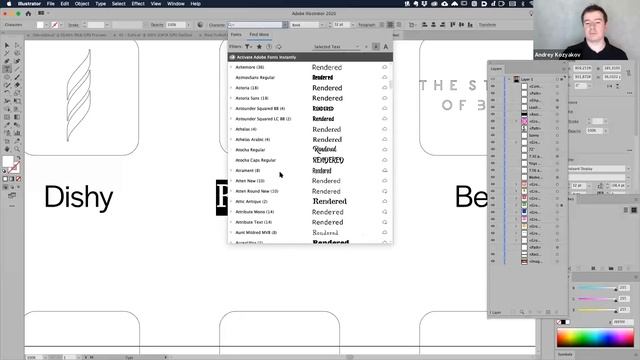The width and height of the screenshot is (640, 360).
Task: Open the font family dropdown arrow
Action: point(285,25)
